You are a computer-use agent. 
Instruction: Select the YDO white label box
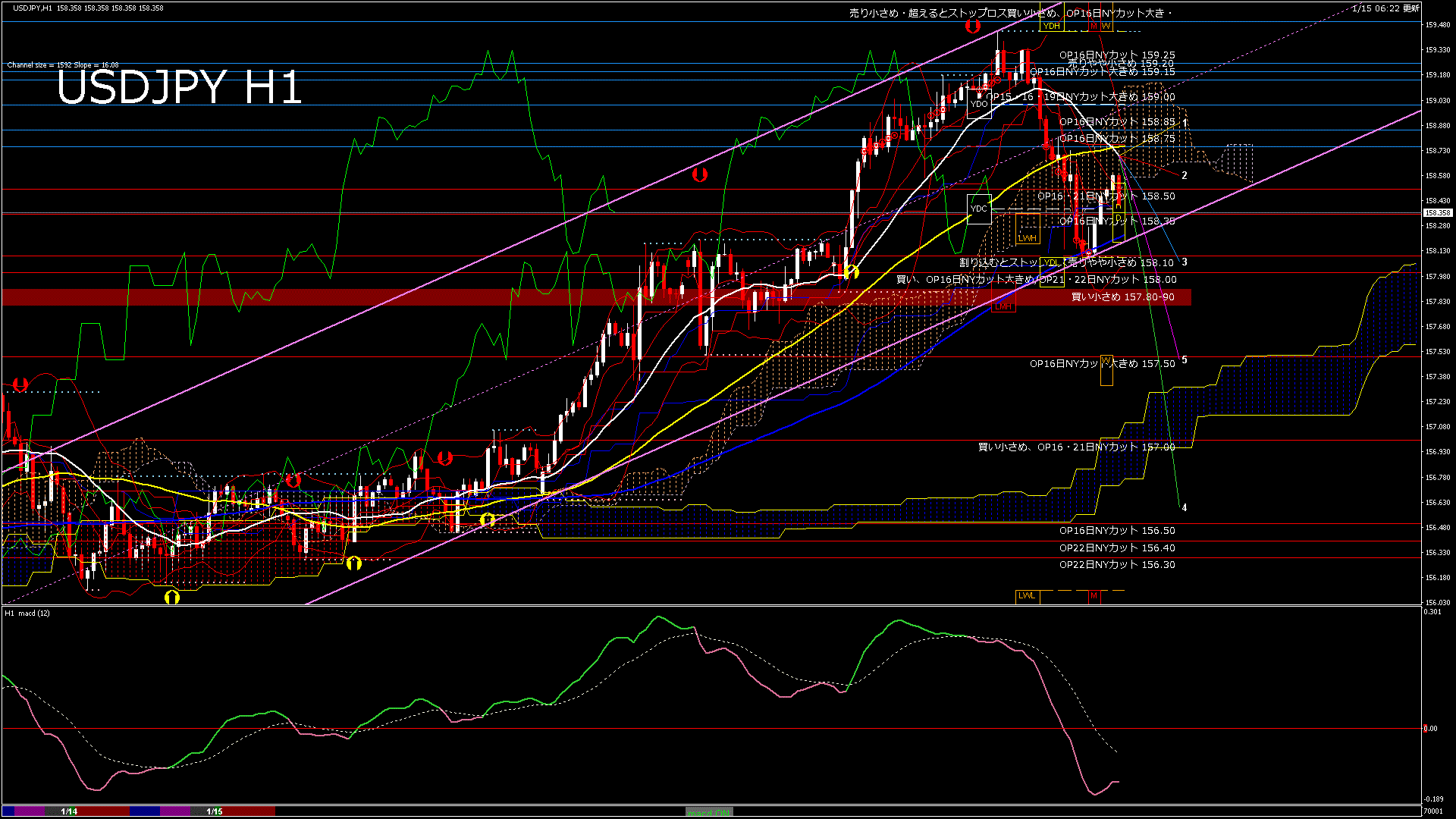click(979, 104)
